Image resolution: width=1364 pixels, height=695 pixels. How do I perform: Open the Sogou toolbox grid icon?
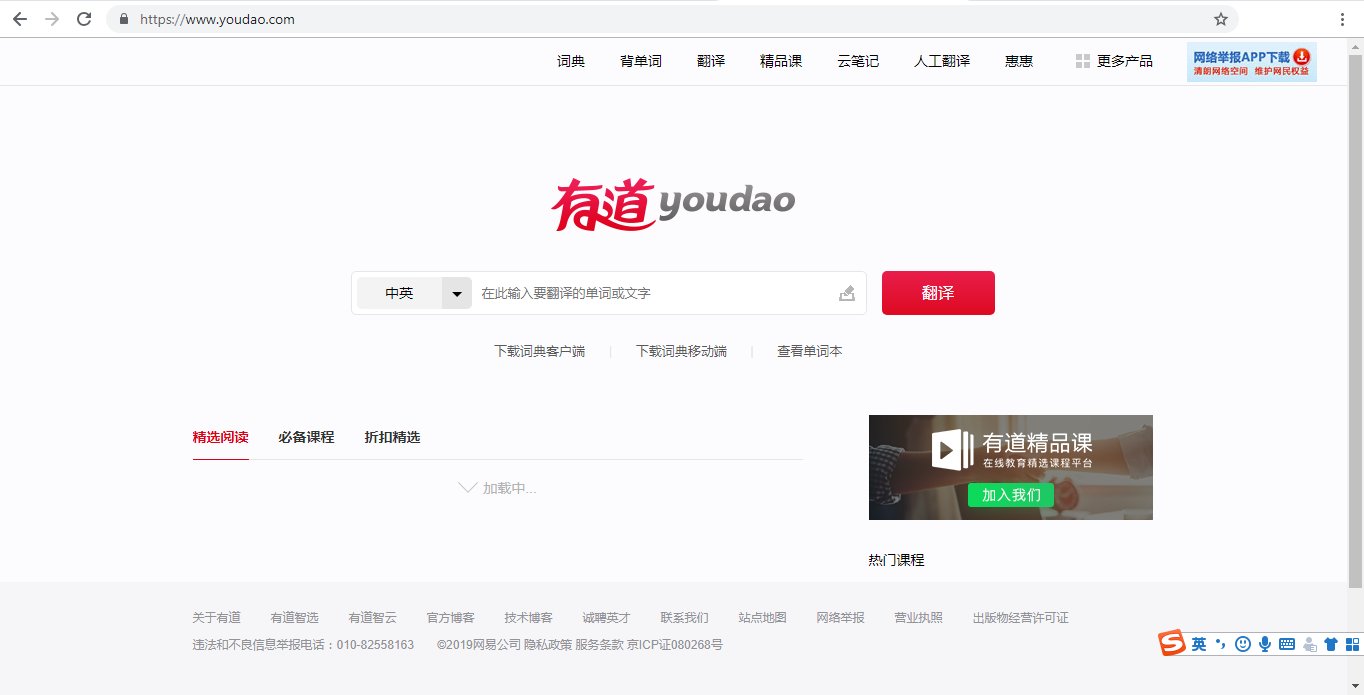(x=1352, y=643)
